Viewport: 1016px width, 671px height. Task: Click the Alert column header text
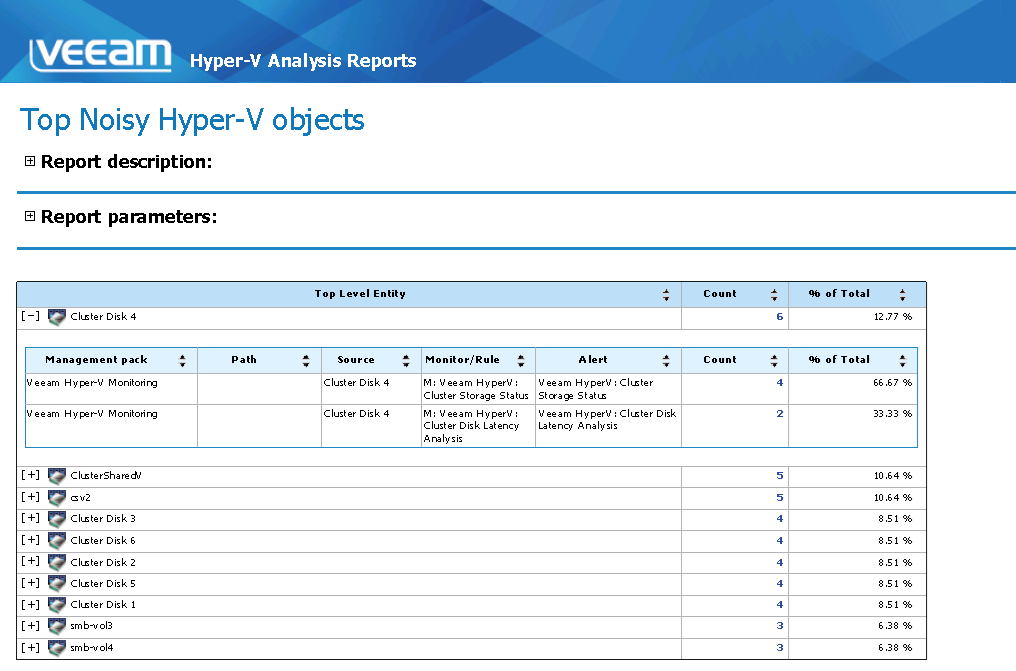593,360
